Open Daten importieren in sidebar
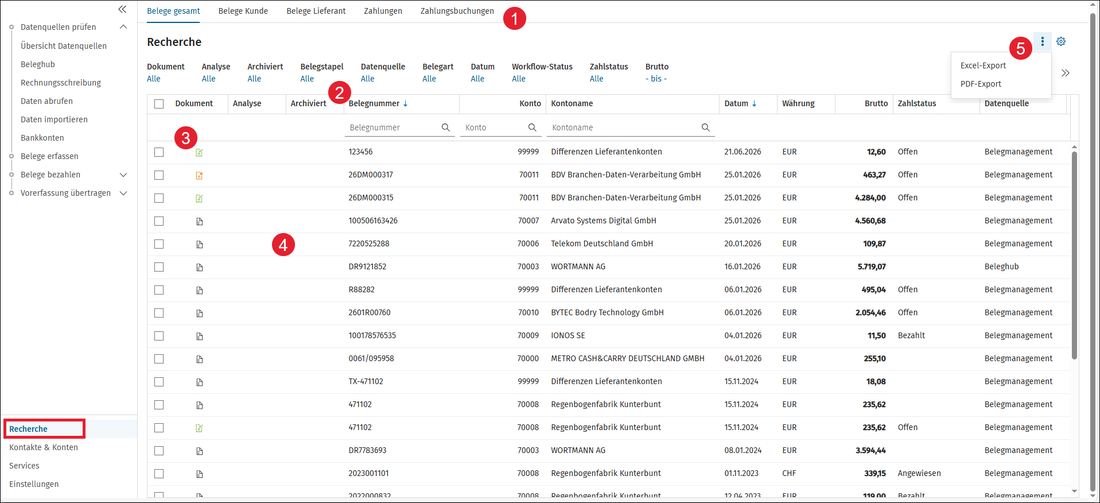 tap(54, 119)
